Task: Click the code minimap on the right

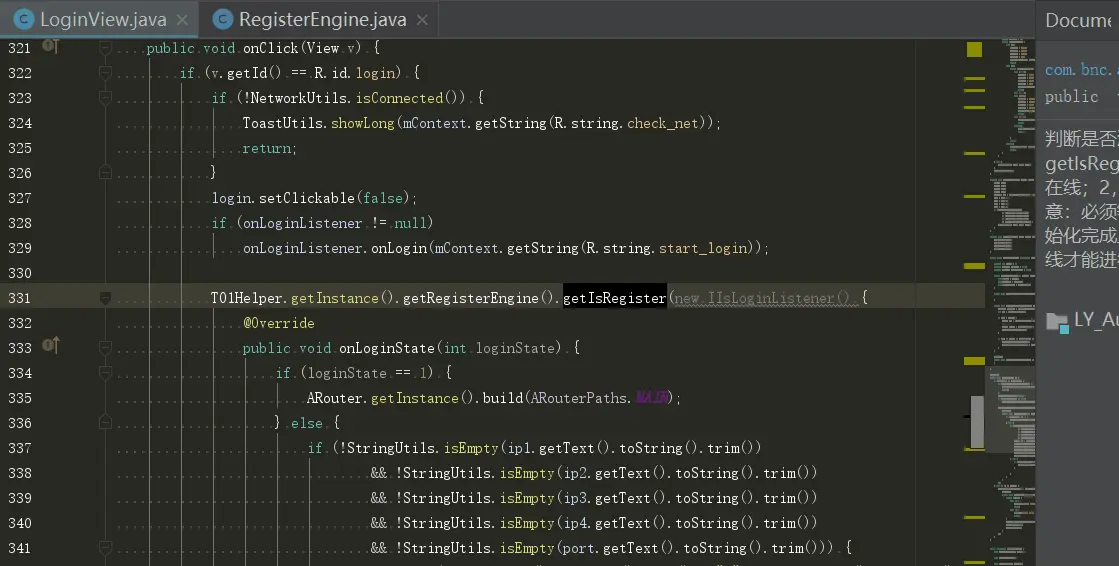Action: [x=1011, y=302]
